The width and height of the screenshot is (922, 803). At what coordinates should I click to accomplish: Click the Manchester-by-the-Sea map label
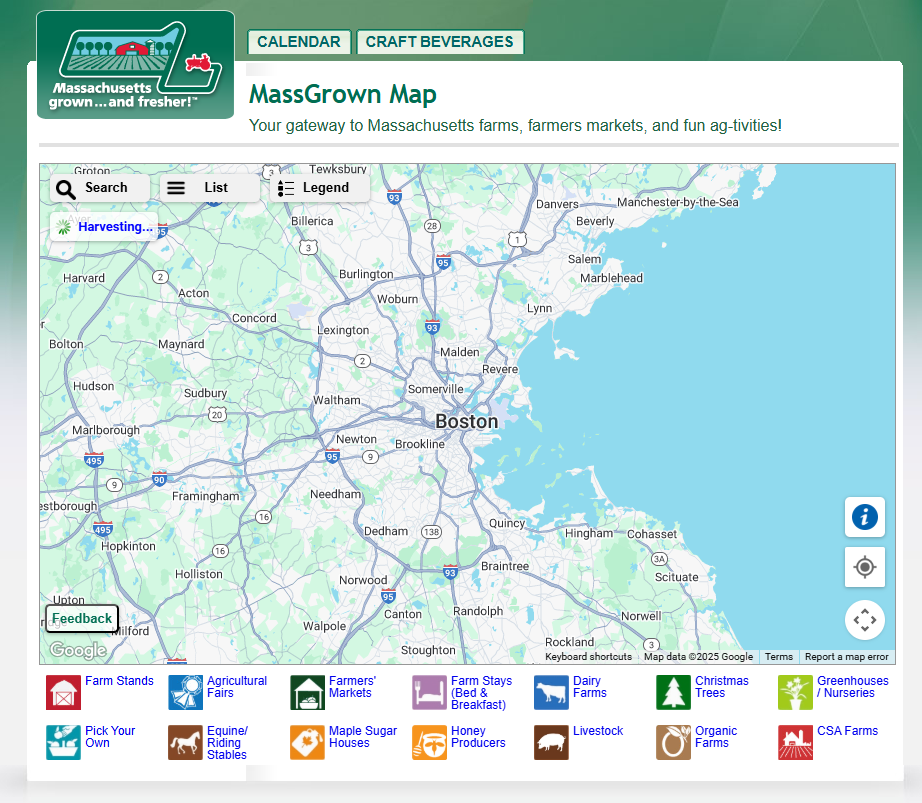pos(677,202)
